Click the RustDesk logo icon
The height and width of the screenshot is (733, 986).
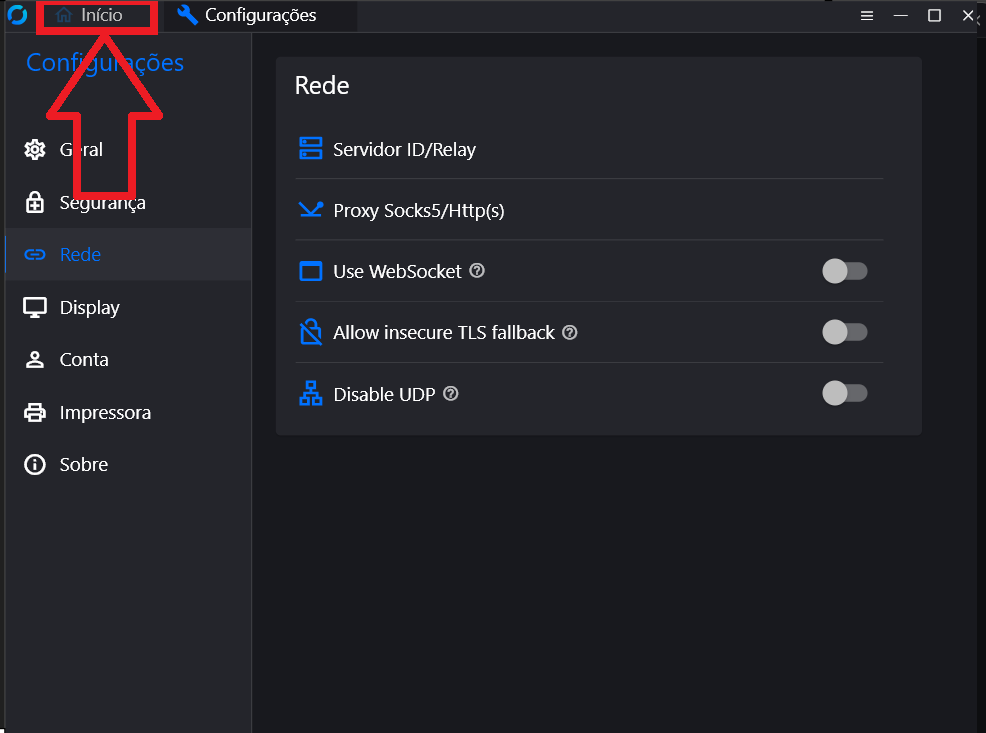16,15
